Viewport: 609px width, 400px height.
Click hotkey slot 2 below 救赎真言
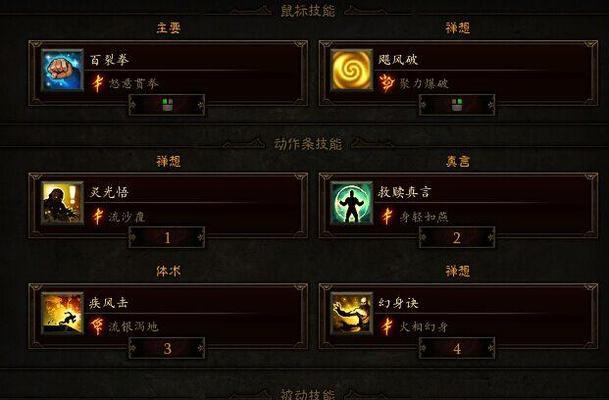(457, 237)
